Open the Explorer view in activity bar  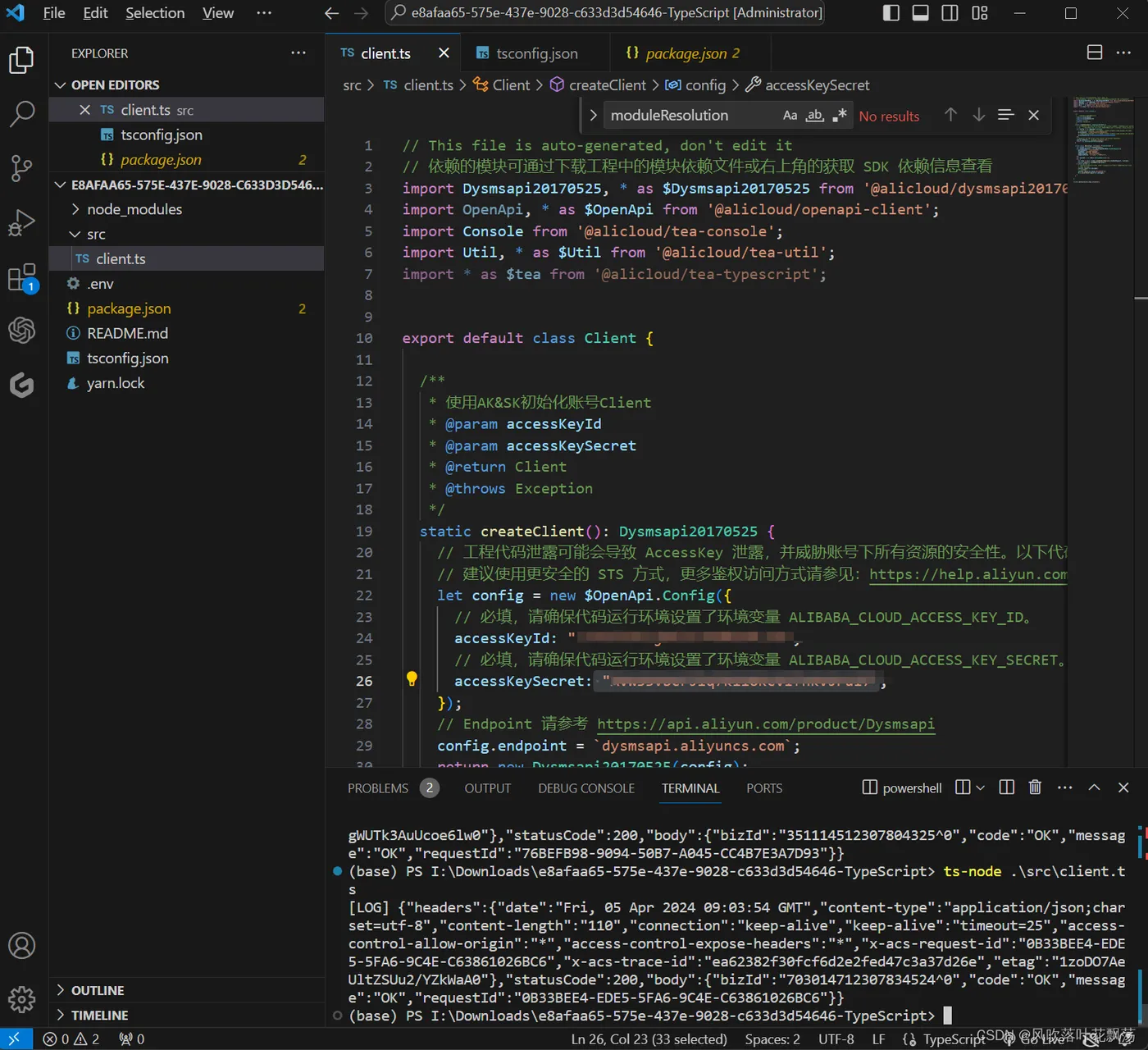22,60
